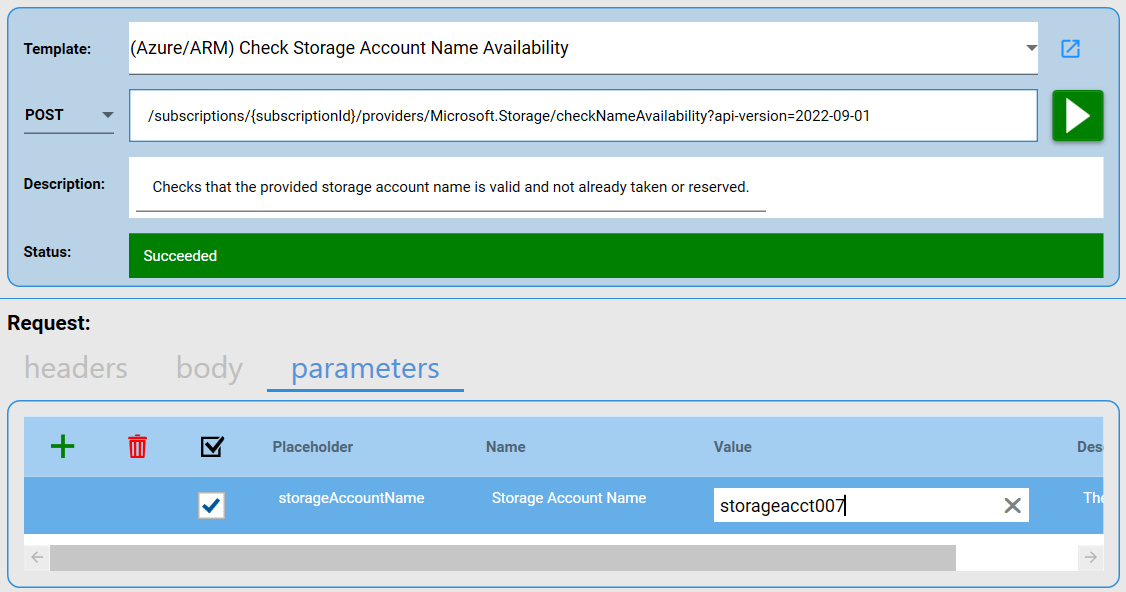Select the parameters tab
Screen dimensions: 1126x592
(365, 368)
